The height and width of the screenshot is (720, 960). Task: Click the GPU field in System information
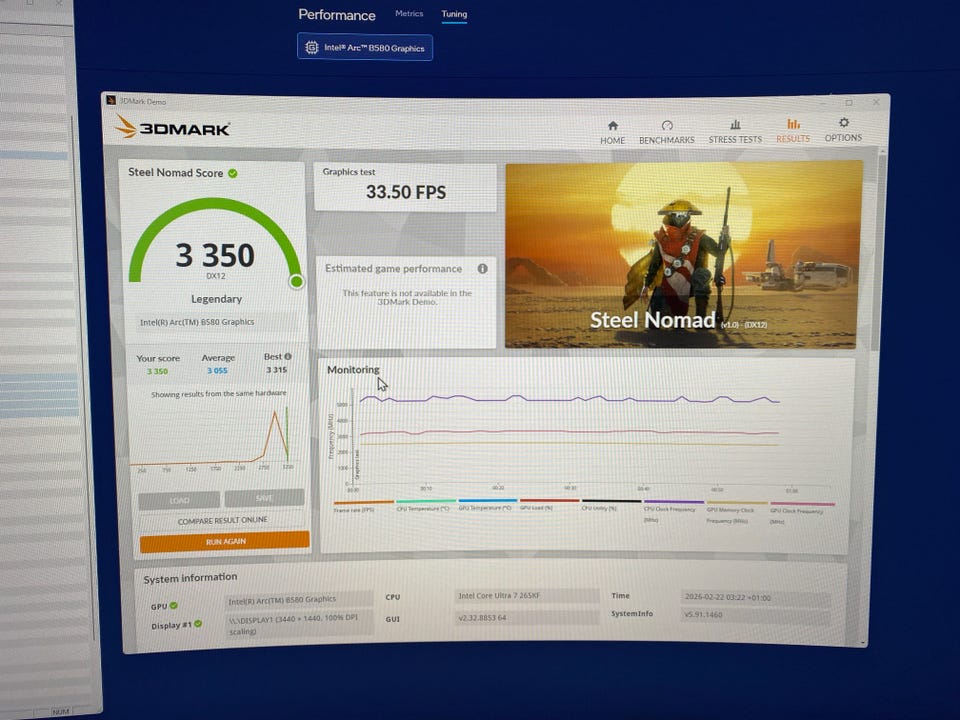pyautogui.click(x=299, y=599)
